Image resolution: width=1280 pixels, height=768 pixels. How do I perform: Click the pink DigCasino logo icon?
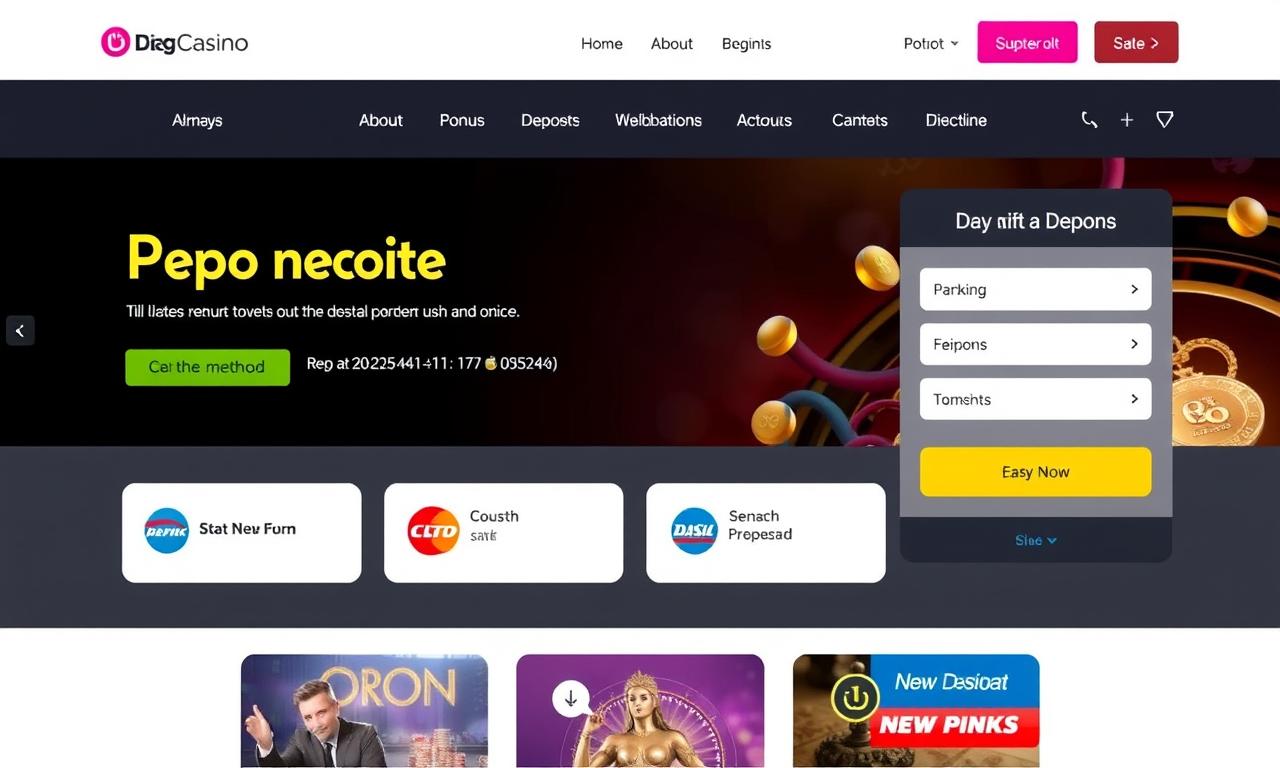click(x=116, y=42)
